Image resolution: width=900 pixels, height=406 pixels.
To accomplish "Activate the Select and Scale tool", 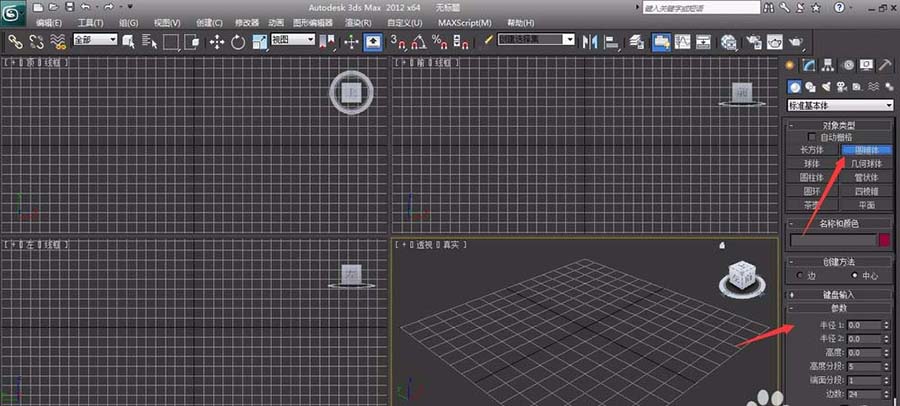I will coord(260,41).
